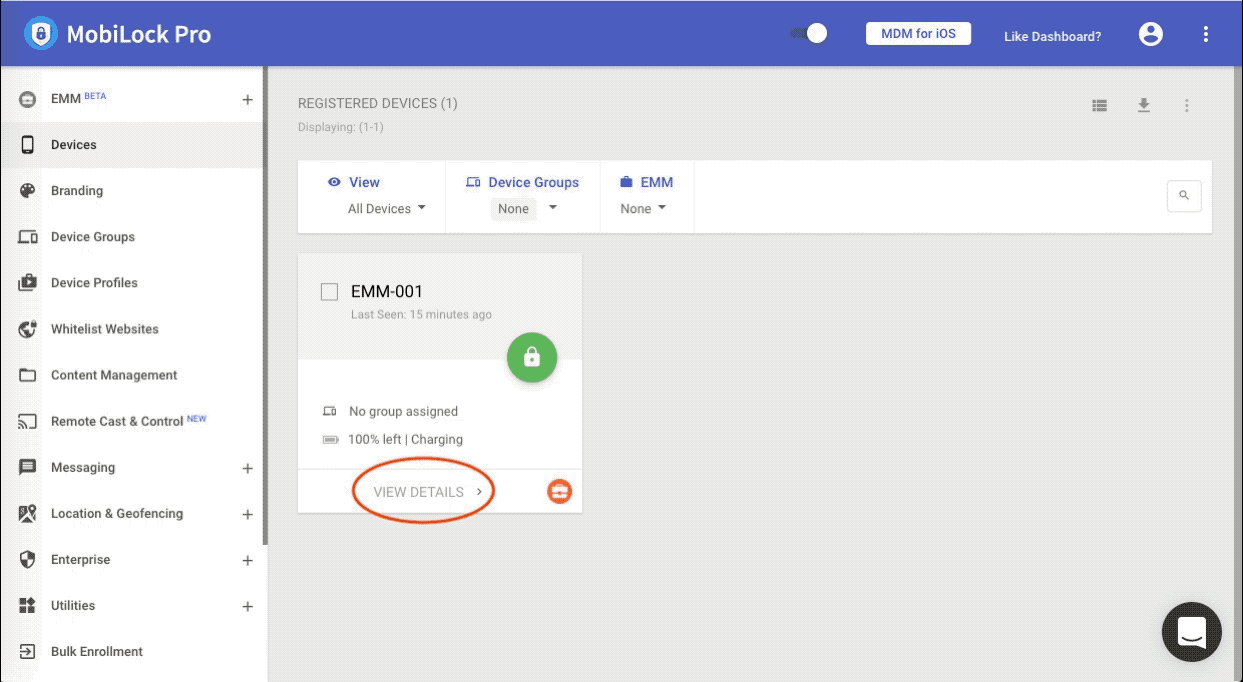
Task: Click VIEW DETAILS on EMM-001 card
Action: point(428,492)
